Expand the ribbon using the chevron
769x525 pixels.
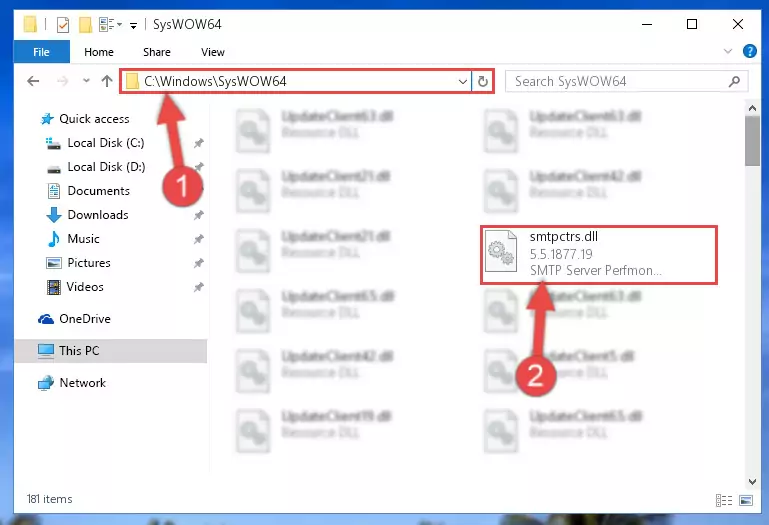728,51
